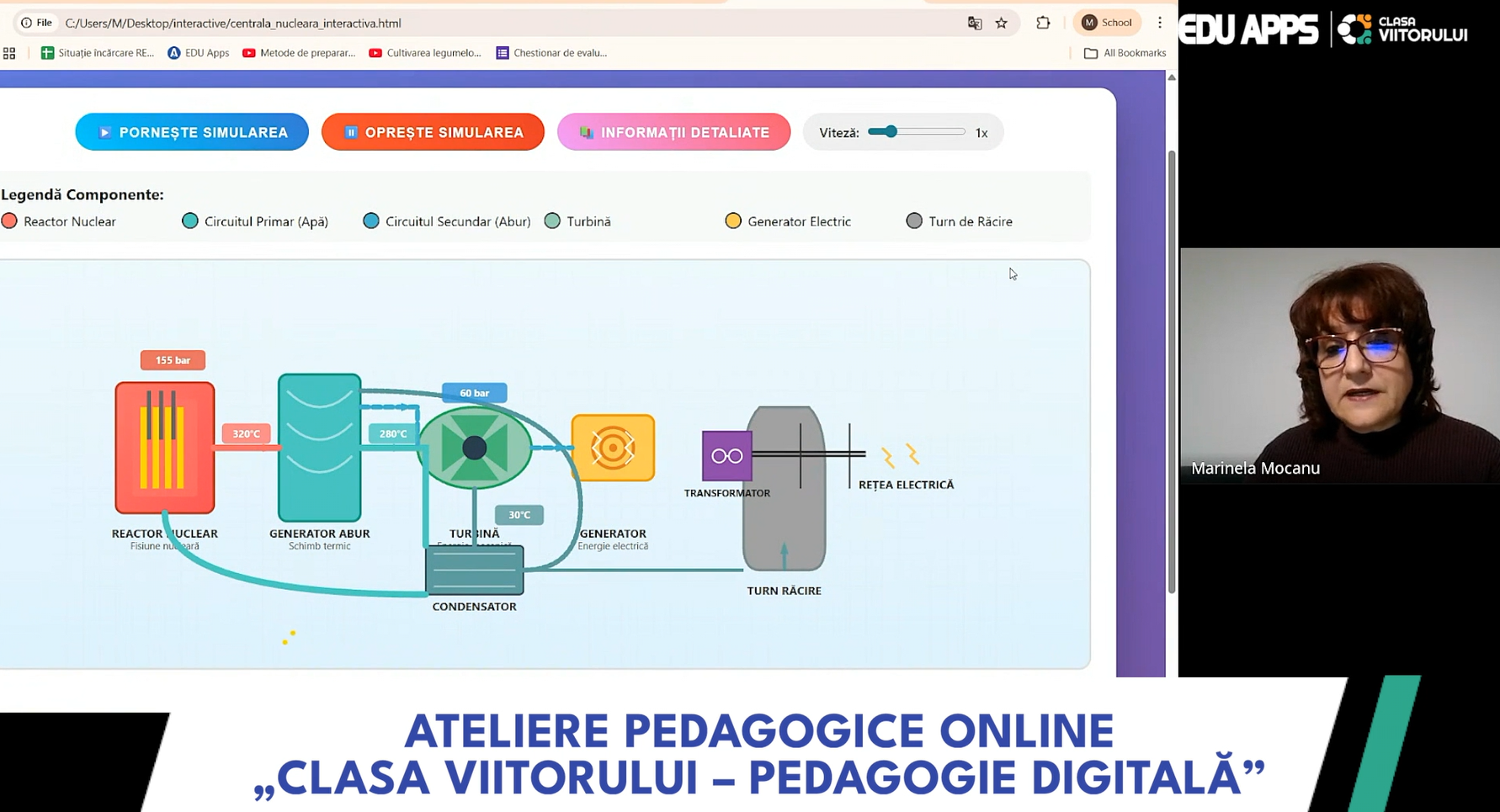The height and width of the screenshot is (812, 1500).
Task: Click the browser address bar URL
Action: [233, 24]
